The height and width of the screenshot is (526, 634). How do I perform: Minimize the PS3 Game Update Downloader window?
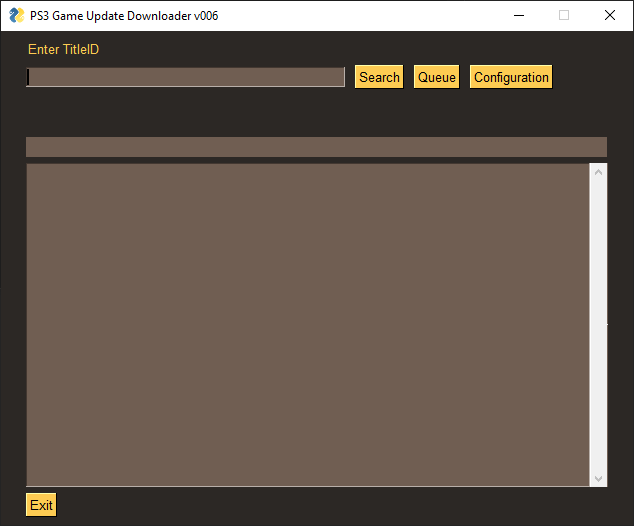coord(518,15)
